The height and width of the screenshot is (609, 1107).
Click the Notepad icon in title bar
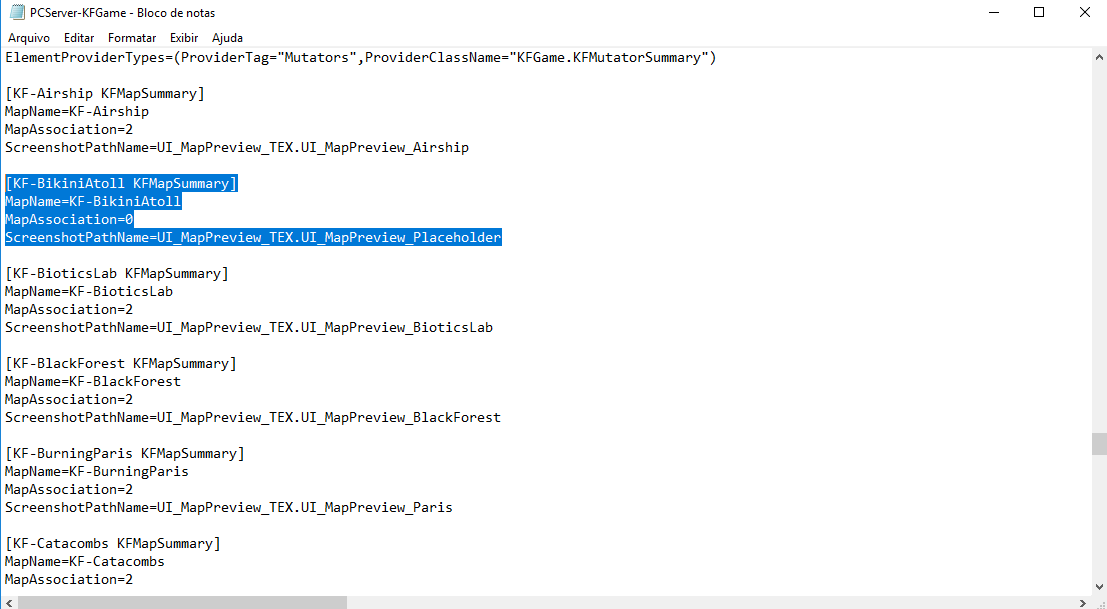click(17, 13)
